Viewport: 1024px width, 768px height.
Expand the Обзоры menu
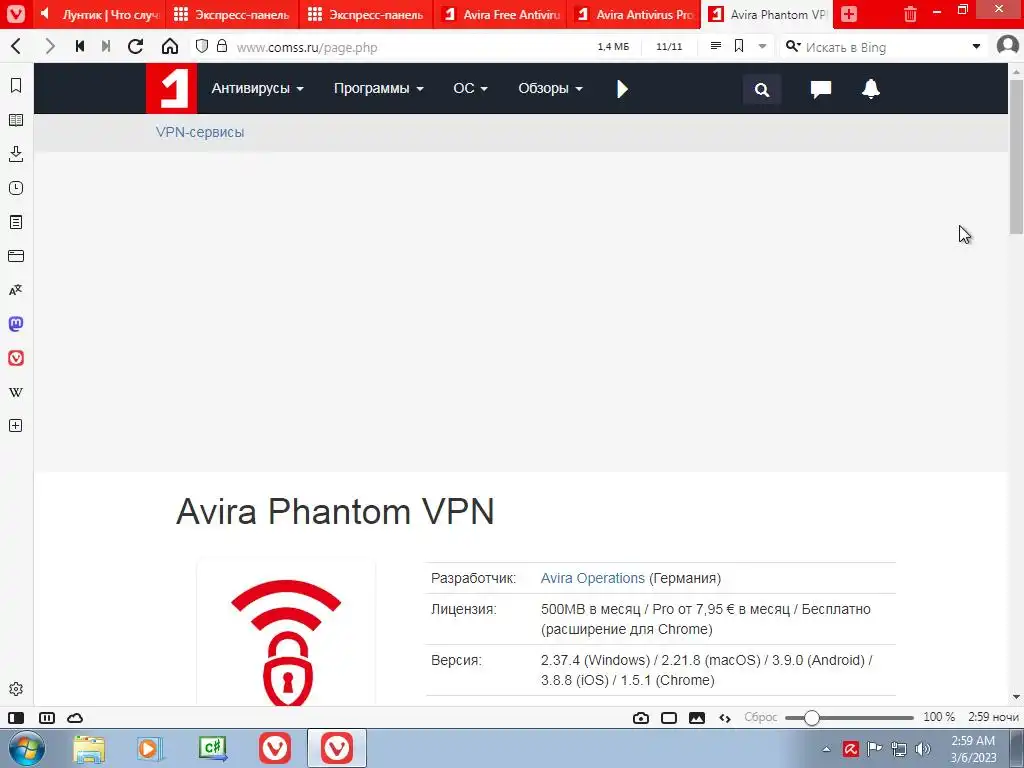550,88
